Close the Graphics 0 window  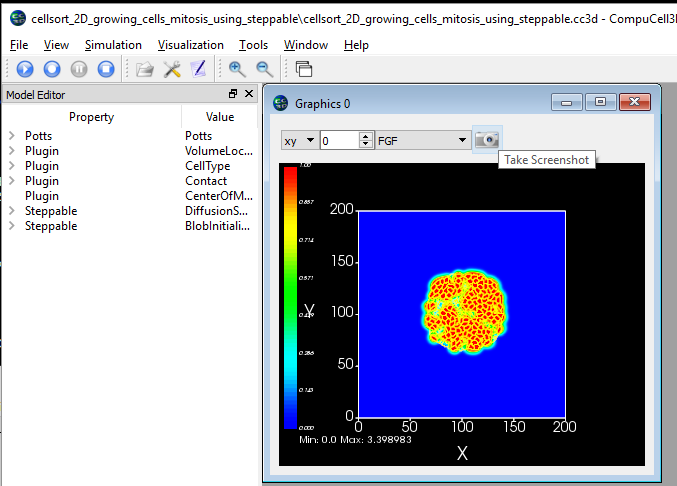(x=635, y=102)
